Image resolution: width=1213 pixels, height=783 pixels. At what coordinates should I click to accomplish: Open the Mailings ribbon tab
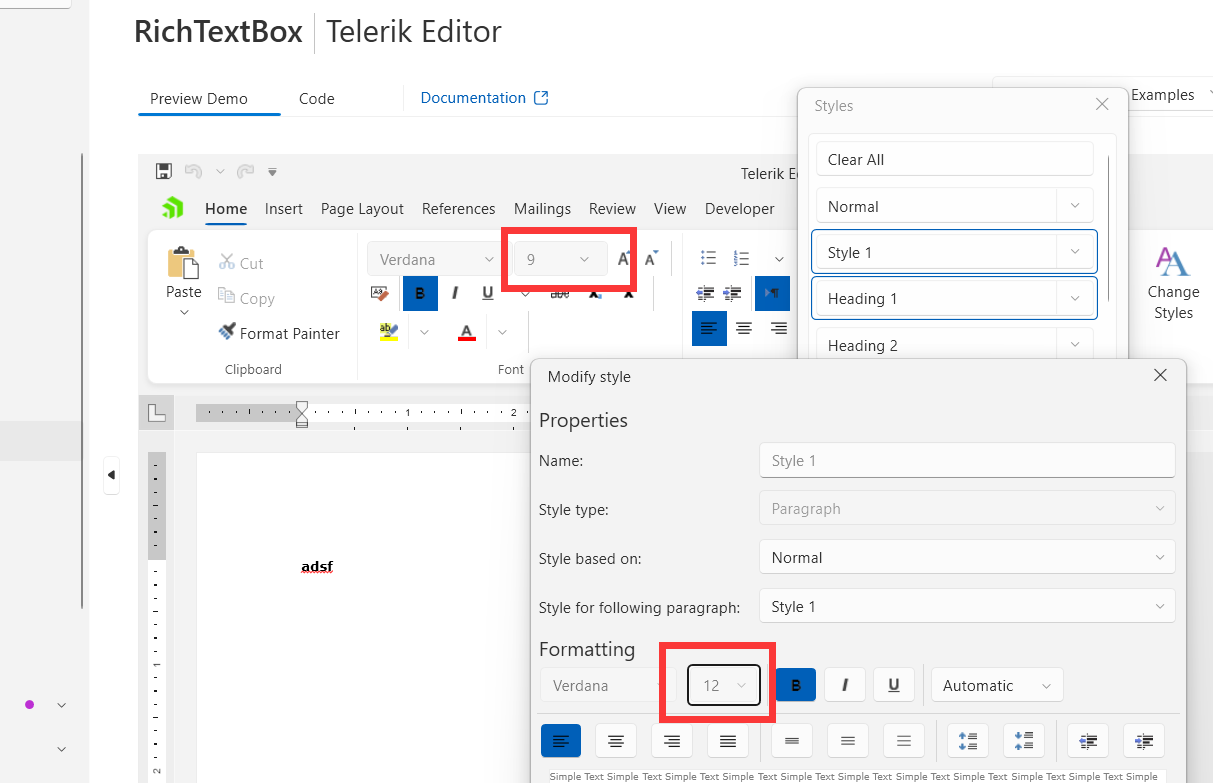[x=542, y=208]
